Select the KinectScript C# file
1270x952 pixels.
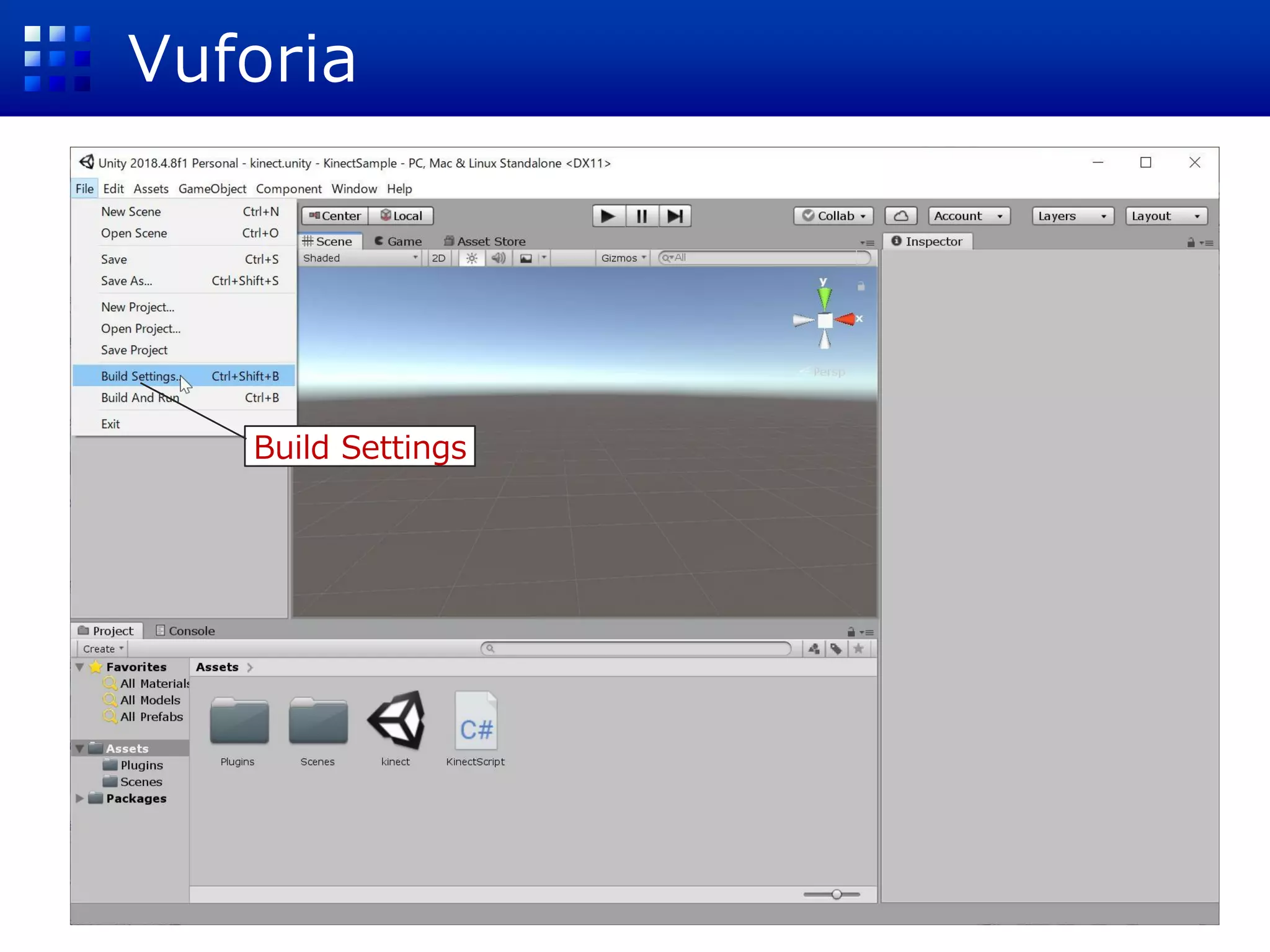476,720
